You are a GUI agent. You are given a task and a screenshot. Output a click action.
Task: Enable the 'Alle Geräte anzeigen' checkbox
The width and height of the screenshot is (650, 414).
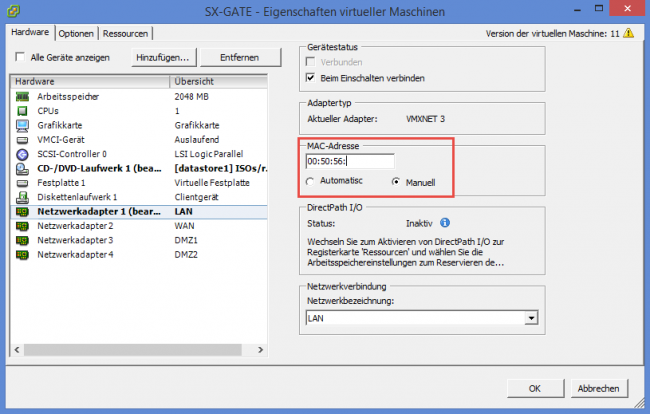click(x=21, y=58)
